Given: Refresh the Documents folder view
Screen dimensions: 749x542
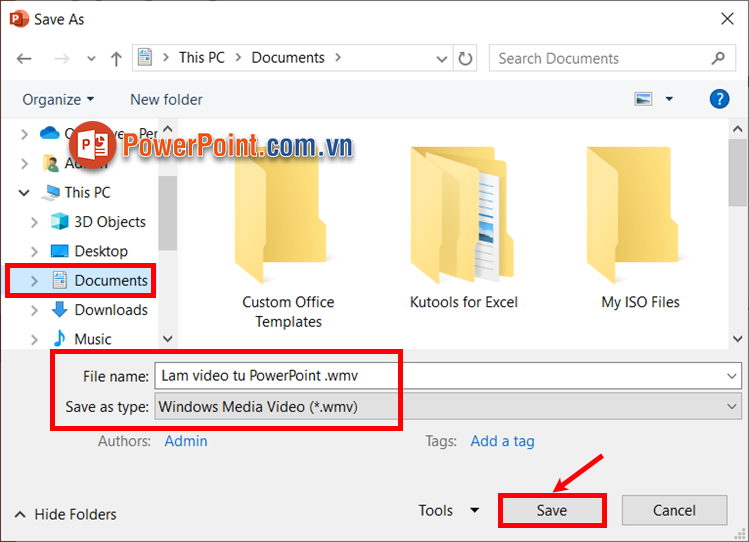Looking at the screenshot, I should pos(465,58).
